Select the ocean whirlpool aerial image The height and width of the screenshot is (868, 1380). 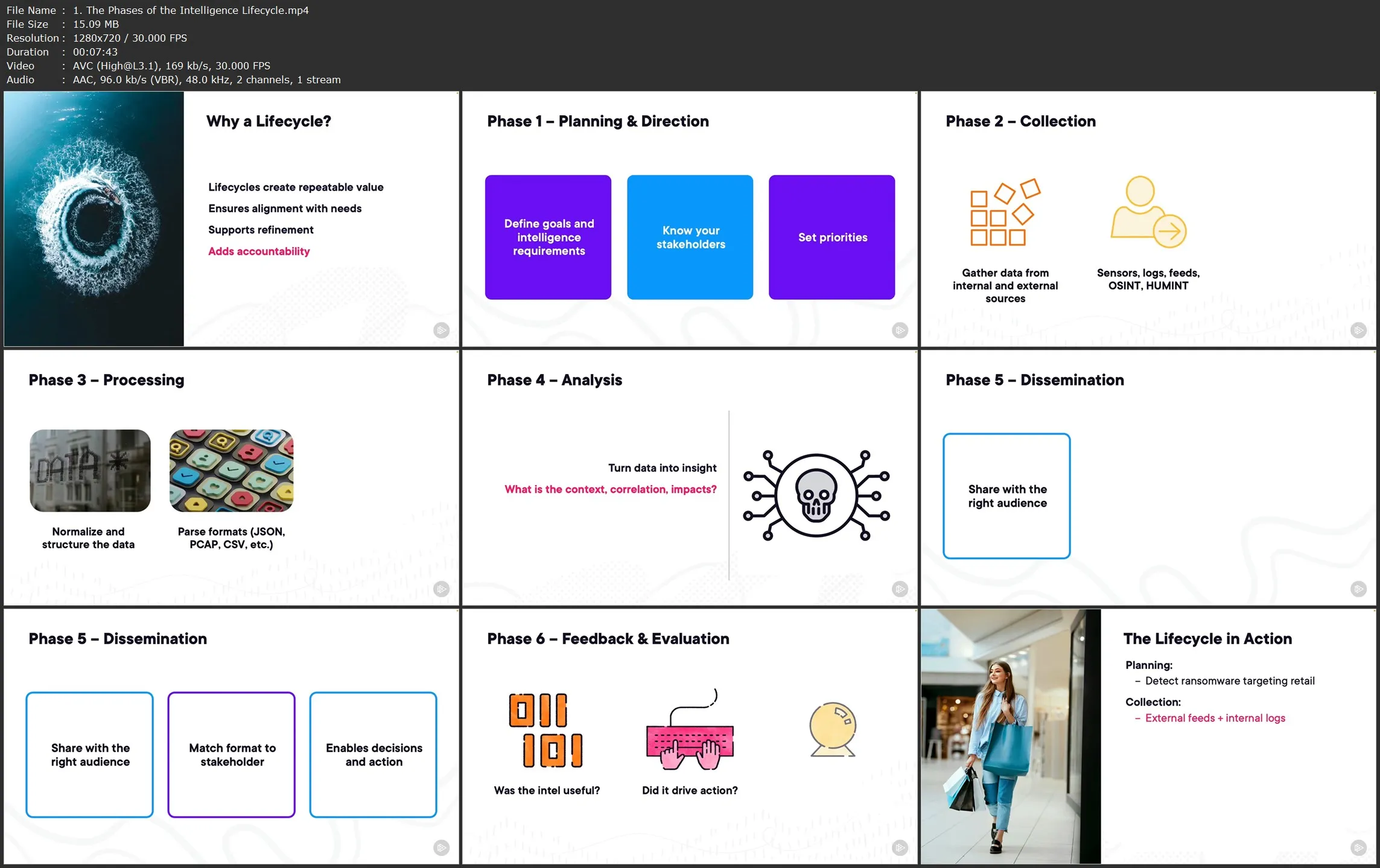(x=94, y=218)
